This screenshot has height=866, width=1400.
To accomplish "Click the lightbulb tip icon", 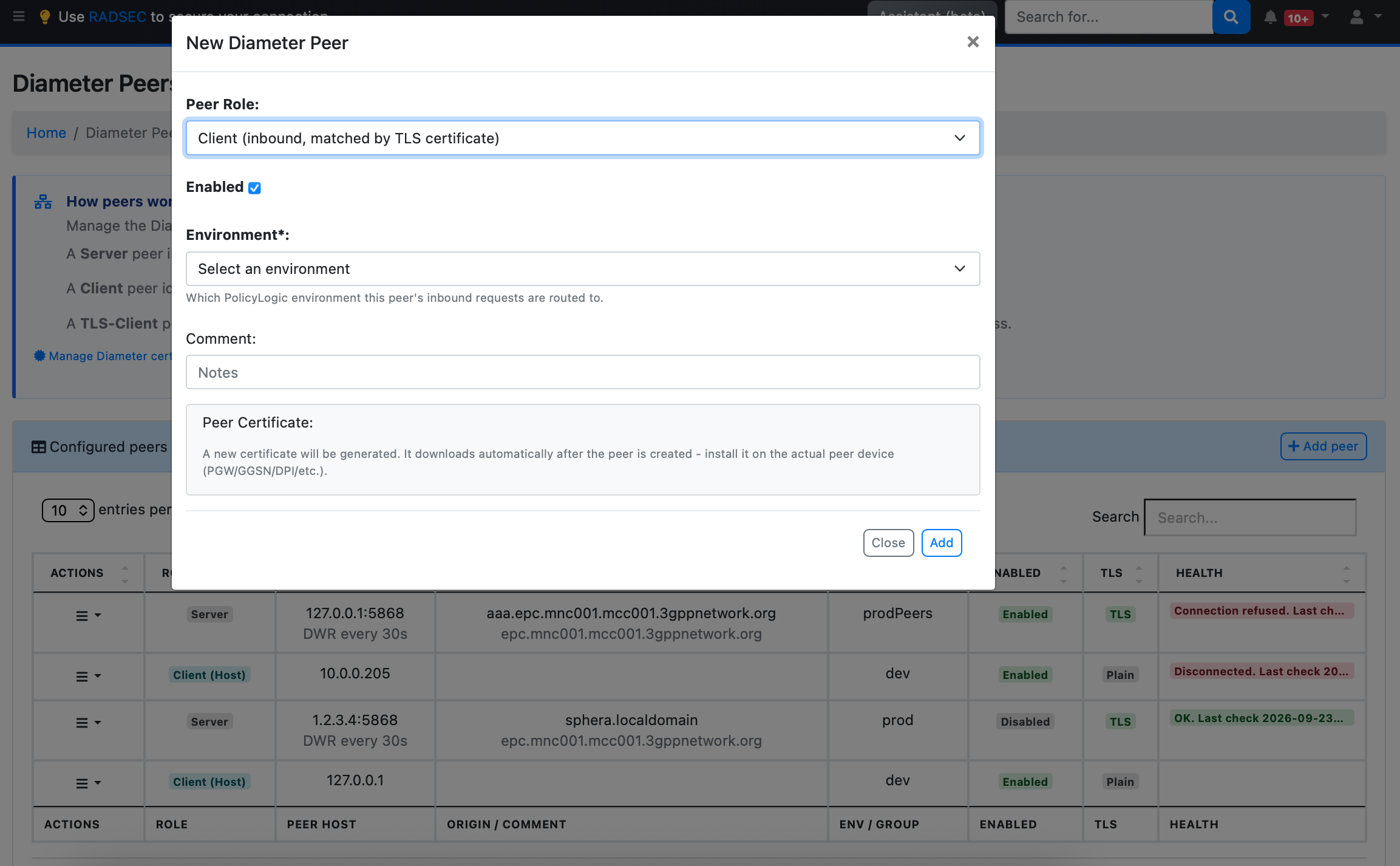I will (x=44, y=16).
